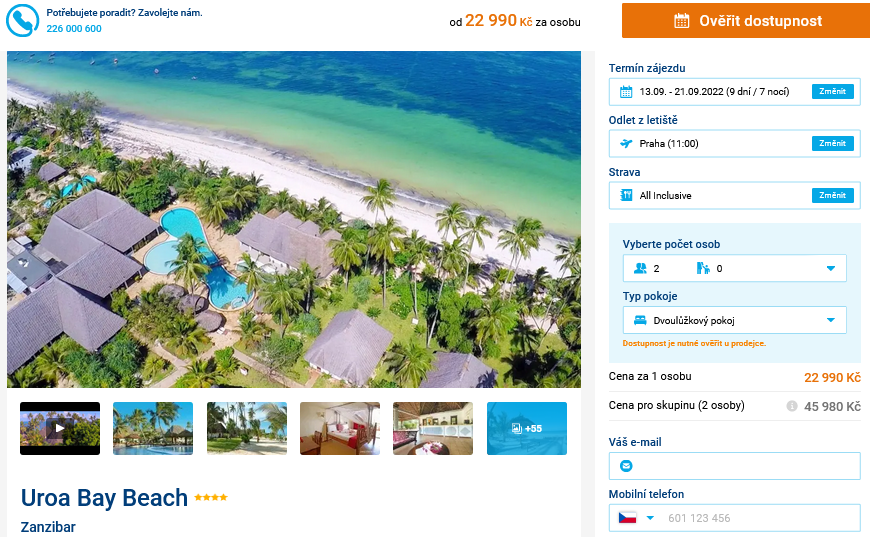This screenshot has width=870, height=537.
Task: Click the orange Ověřit dostupnost button
Action: tap(746, 21)
